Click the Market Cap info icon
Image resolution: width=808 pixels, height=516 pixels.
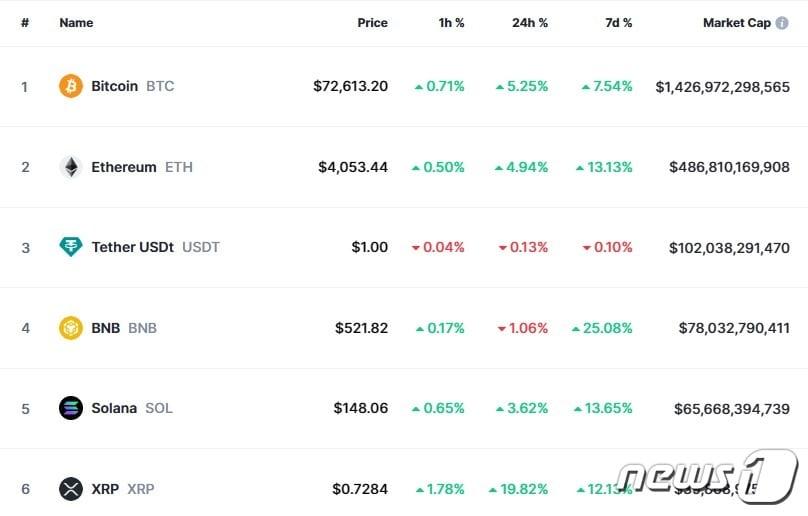(x=782, y=23)
